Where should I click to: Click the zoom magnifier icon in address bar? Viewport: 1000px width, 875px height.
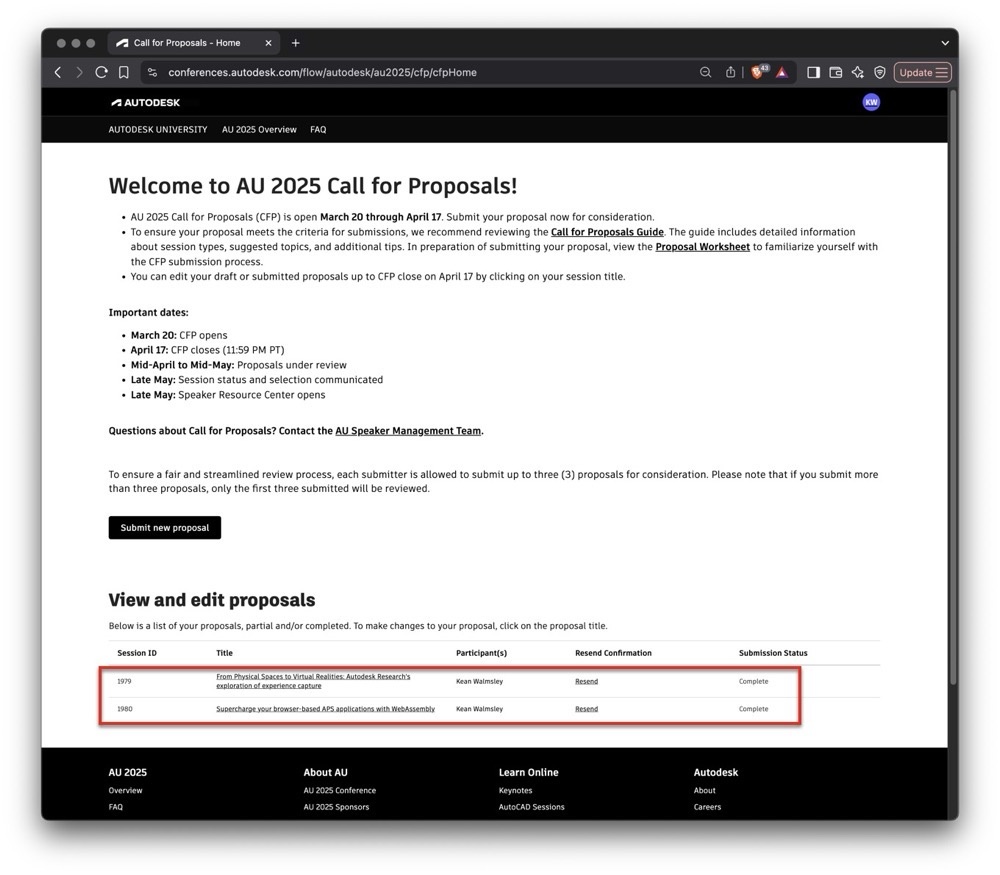[705, 72]
